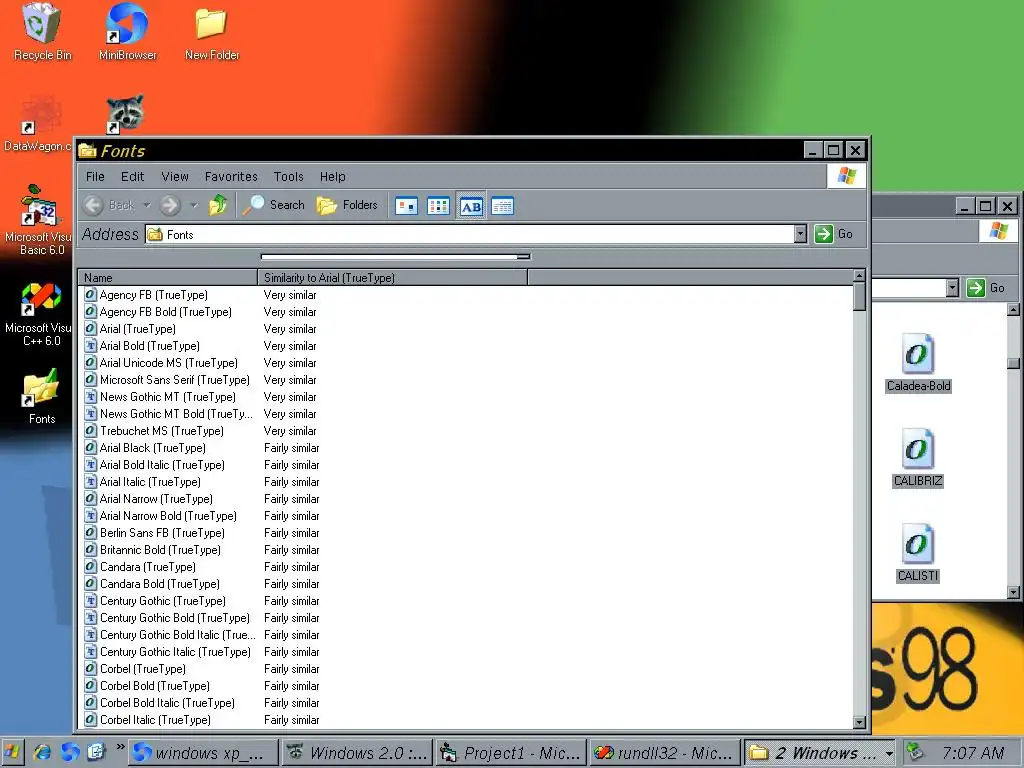The width and height of the screenshot is (1024, 768).
Task: Expand the Address bar dropdown in the Fonts window
Action: coord(801,234)
